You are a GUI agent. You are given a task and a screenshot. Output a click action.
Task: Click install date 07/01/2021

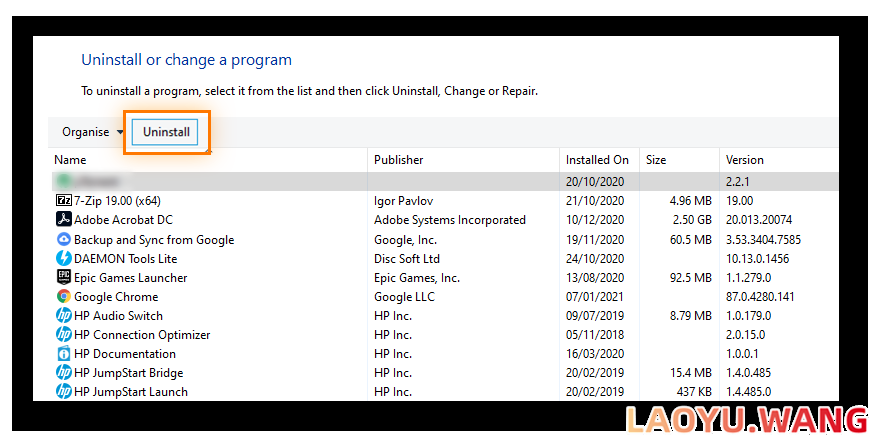[x=595, y=297]
